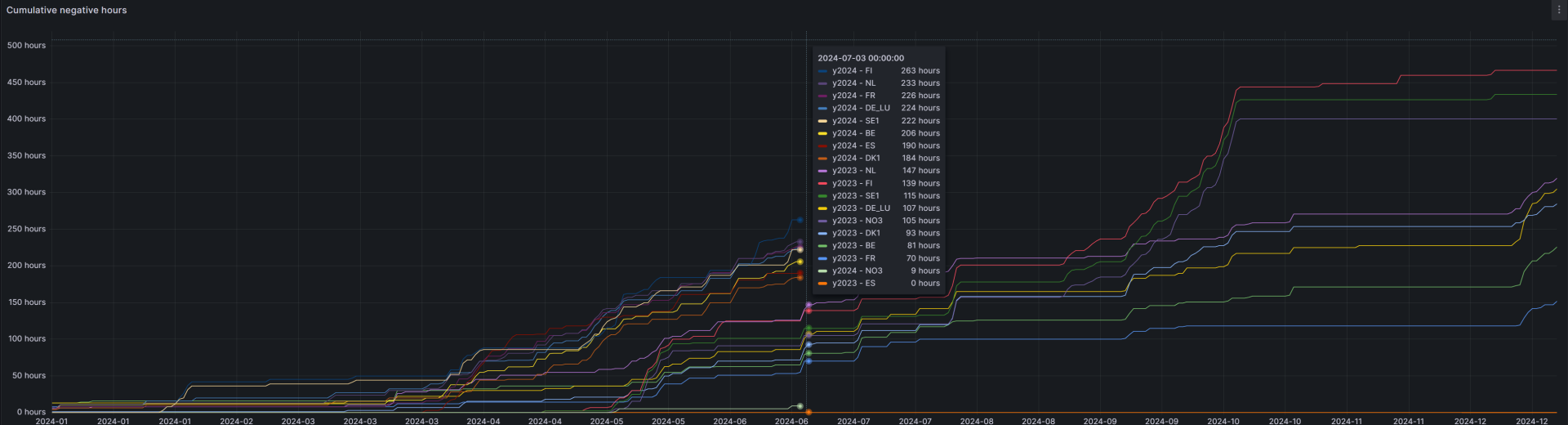Click the orange y2023 - ES point at 0 hours
The image size is (1568, 425).
tap(808, 413)
